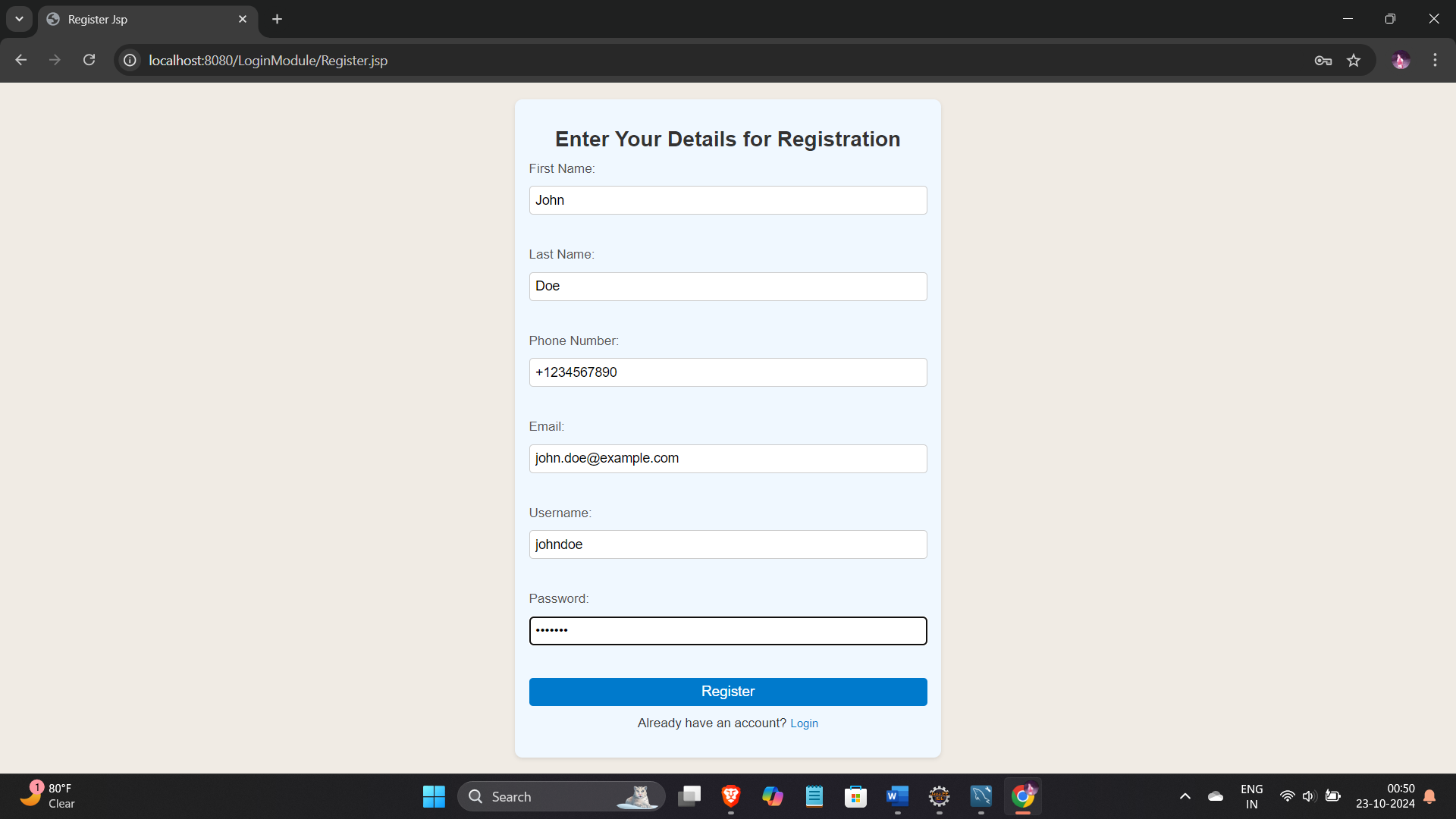
Task: Show hidden system tray icons
Action: coord(1185,796)
